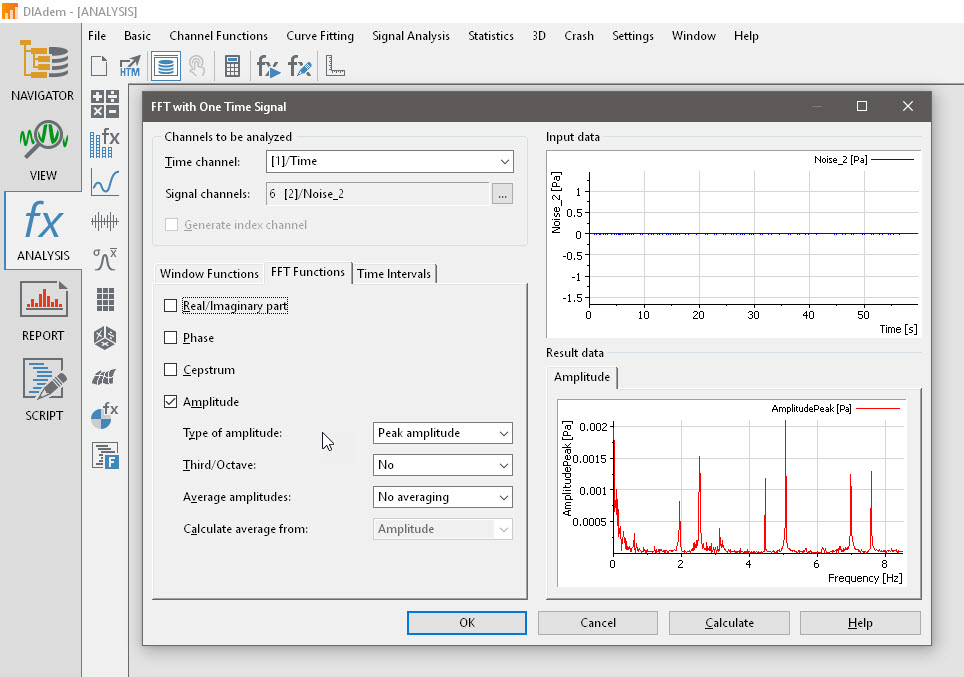The height and width of the screenshot is (677, 964).
Task: Switch to the VIEW panel
Action: click(x=42, y=150)
